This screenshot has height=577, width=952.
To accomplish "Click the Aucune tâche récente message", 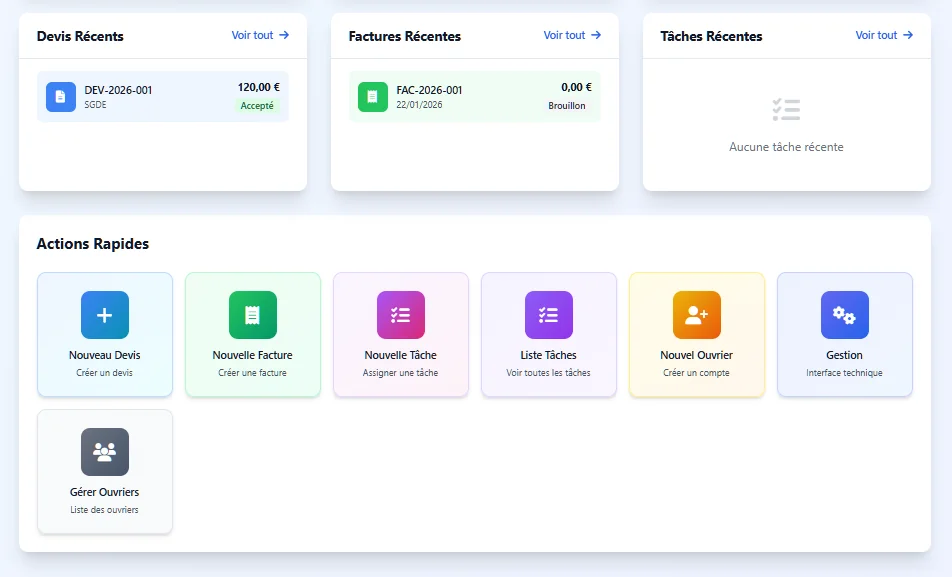I will coord(786,147).
